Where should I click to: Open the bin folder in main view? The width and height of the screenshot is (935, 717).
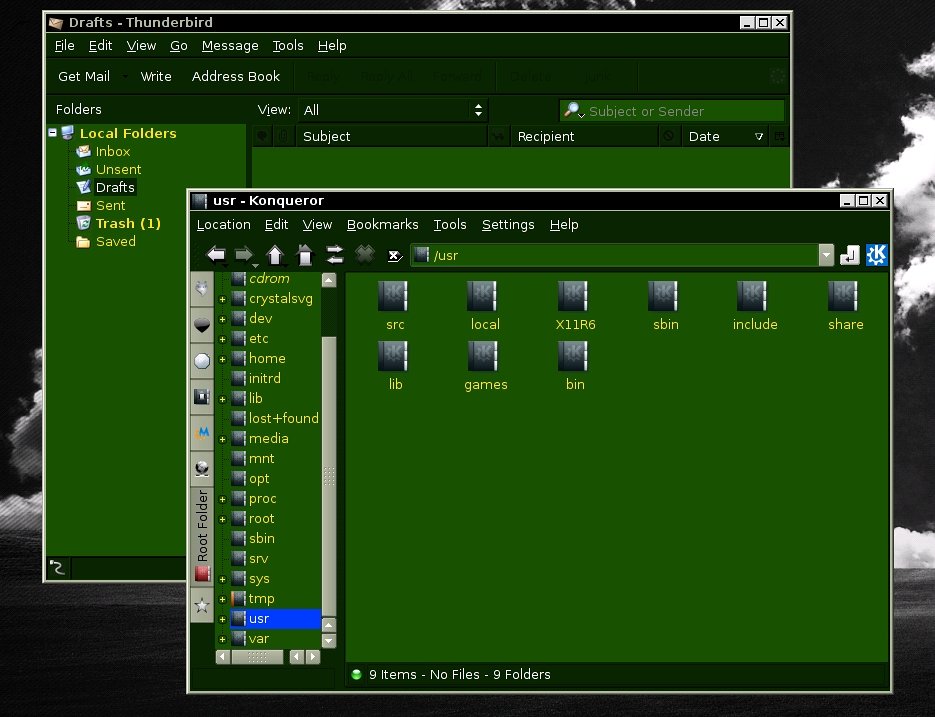click(573, 356)
